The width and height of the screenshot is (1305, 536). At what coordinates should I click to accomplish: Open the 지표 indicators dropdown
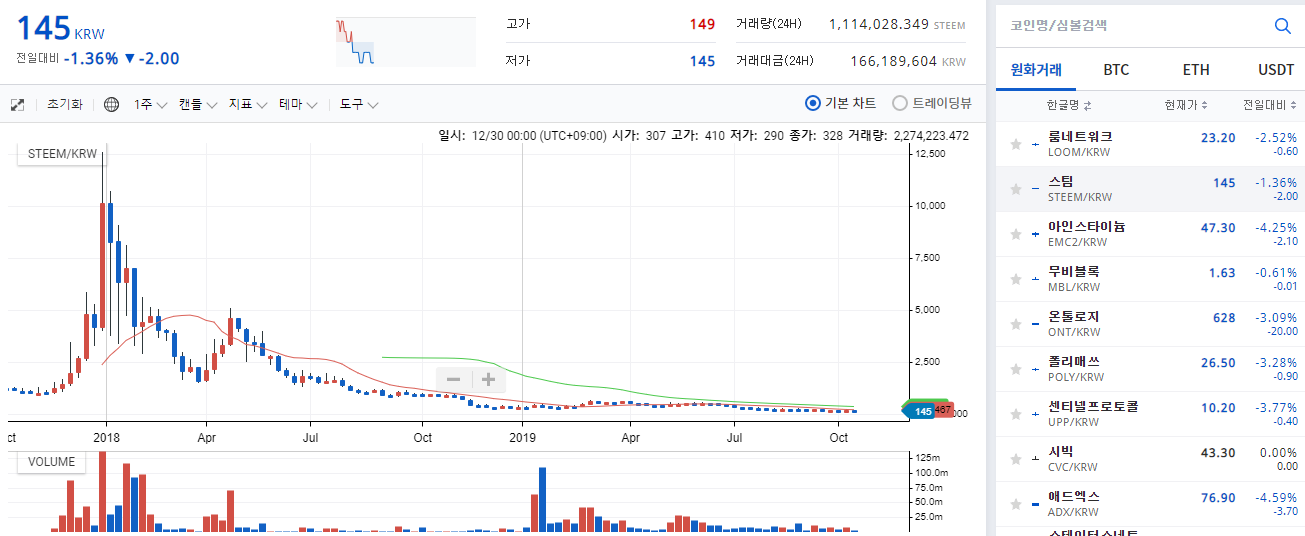pyautogui.click(x=248, y=105)
